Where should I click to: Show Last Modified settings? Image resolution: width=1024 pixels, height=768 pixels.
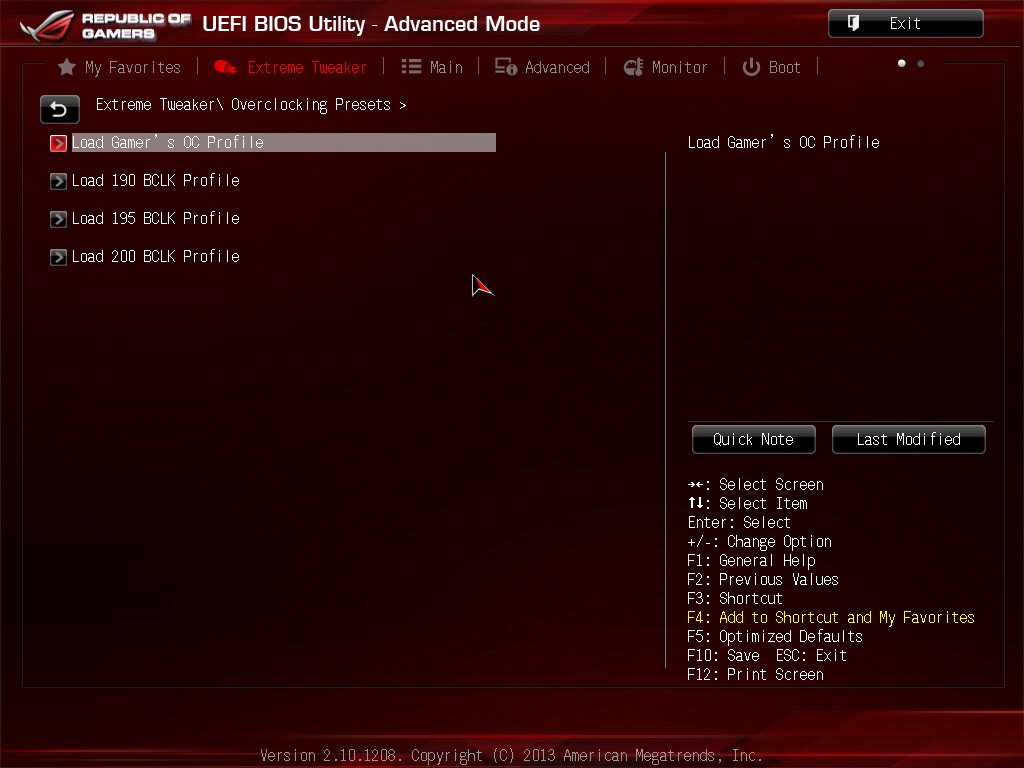908,440
